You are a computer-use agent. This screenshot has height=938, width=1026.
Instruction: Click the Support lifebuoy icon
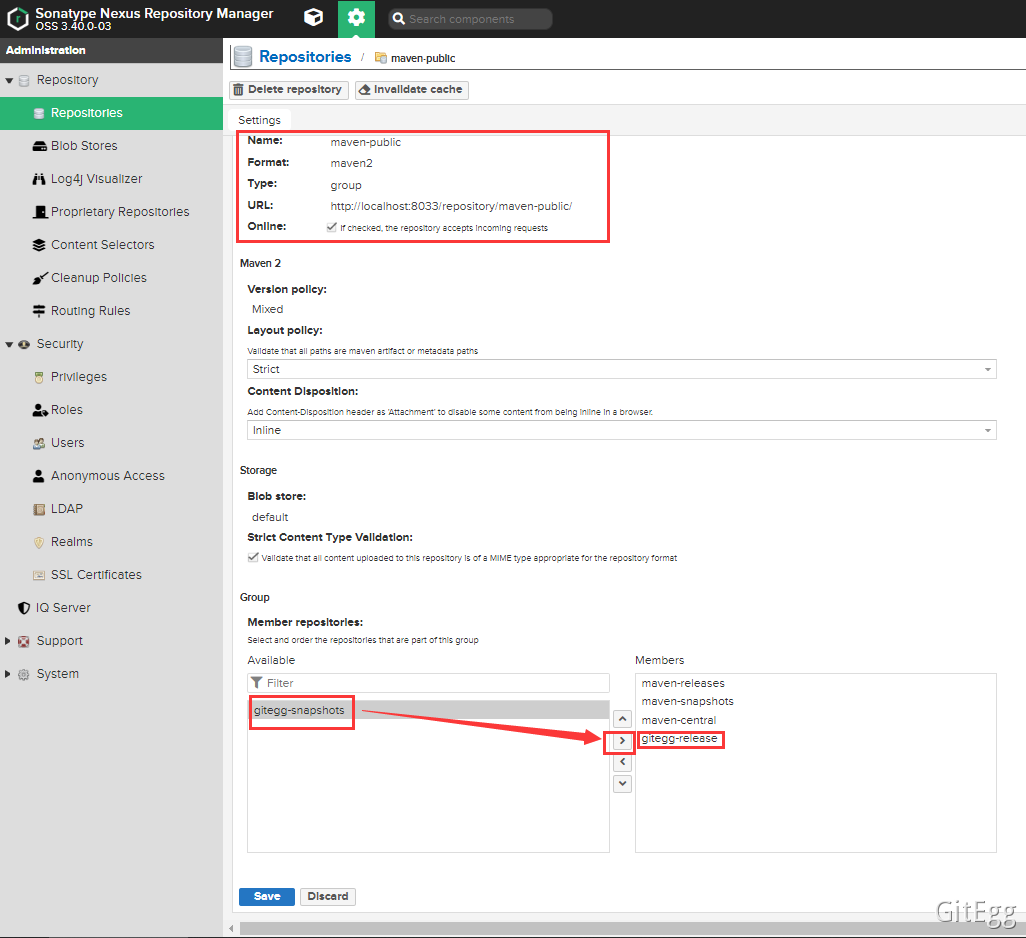click(x=24, y=641)
